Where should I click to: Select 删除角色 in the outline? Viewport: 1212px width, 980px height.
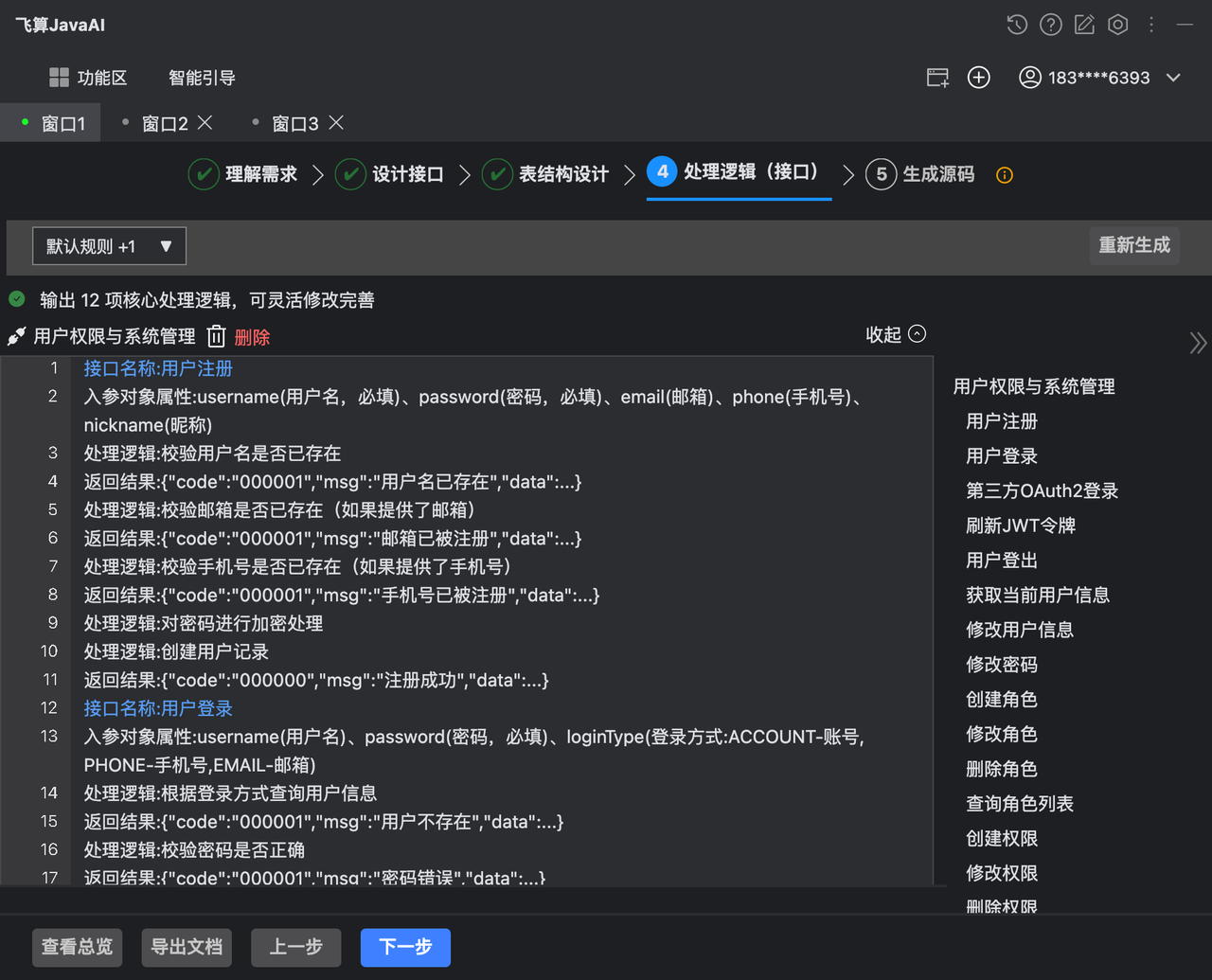tap(1002, 769)
